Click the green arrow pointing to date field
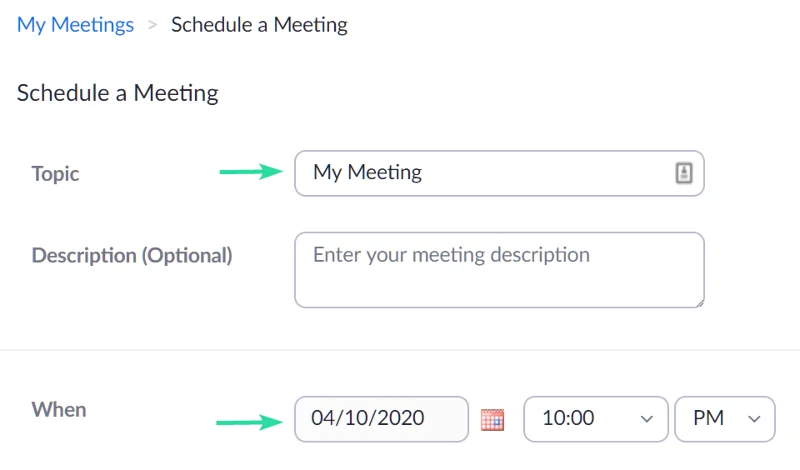 (x=248, y=420)
